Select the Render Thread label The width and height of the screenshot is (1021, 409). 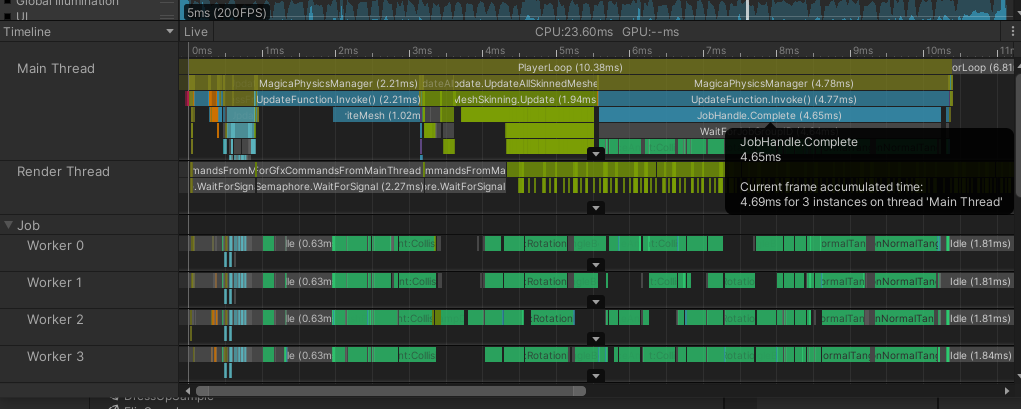click(63, 171)
